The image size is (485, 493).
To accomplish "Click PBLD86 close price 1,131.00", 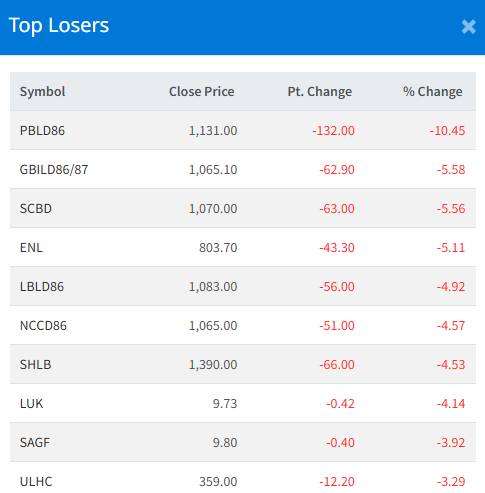I will tap(213, 130).
